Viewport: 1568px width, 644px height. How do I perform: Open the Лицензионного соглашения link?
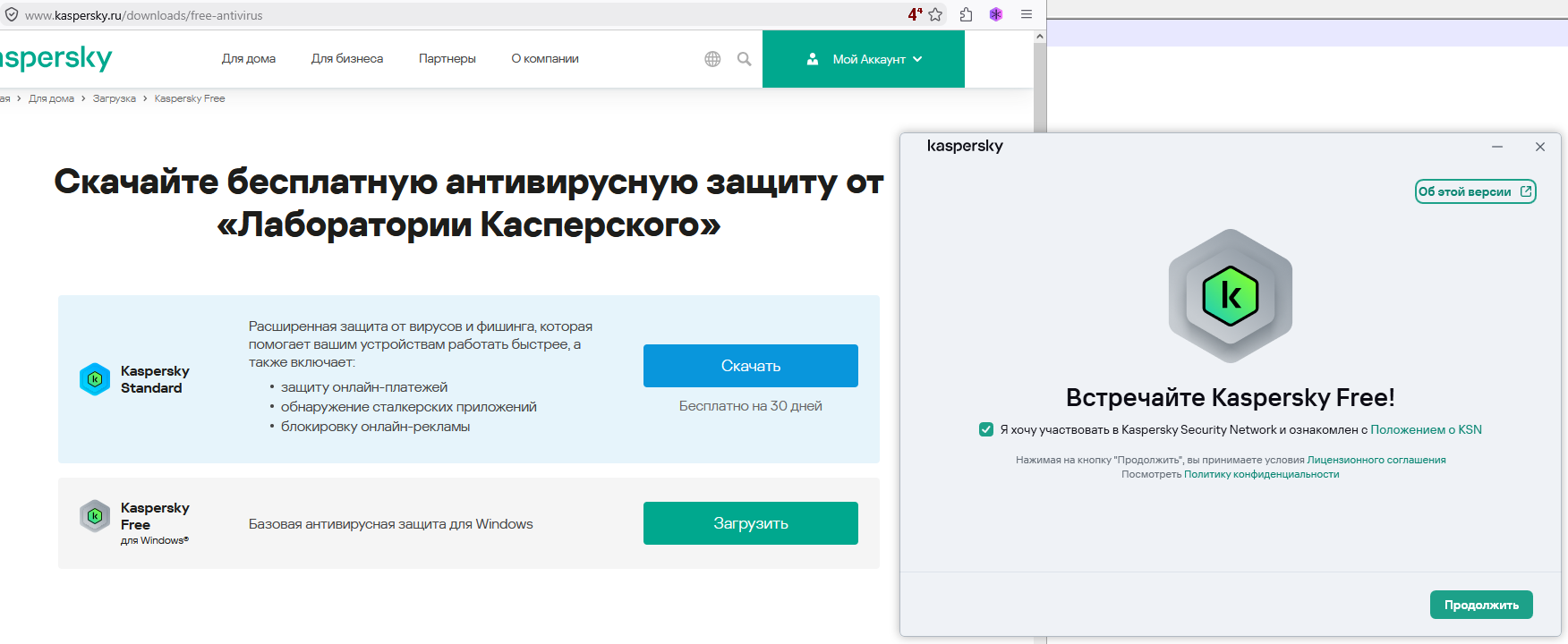click(1376, 460)
